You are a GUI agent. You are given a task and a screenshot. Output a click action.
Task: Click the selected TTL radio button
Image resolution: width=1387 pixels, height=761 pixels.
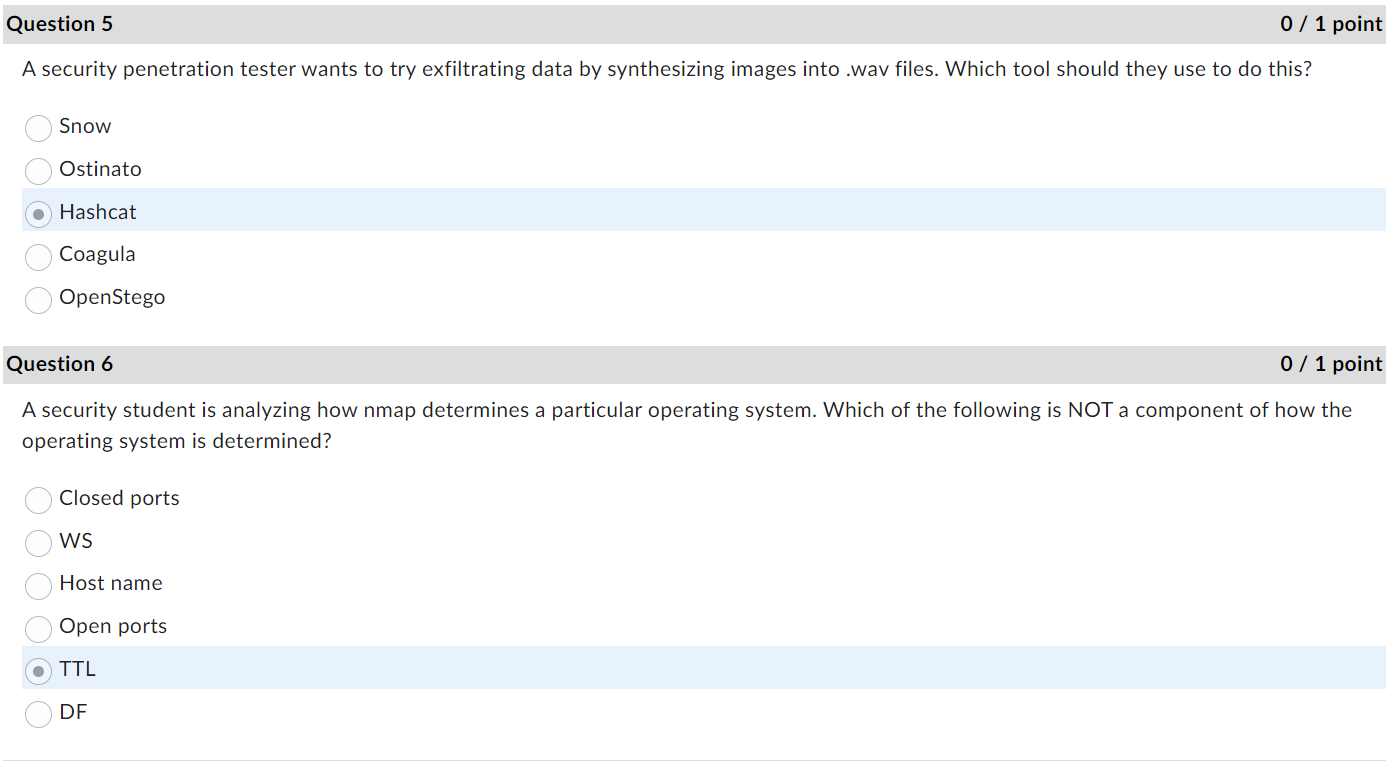38,671
